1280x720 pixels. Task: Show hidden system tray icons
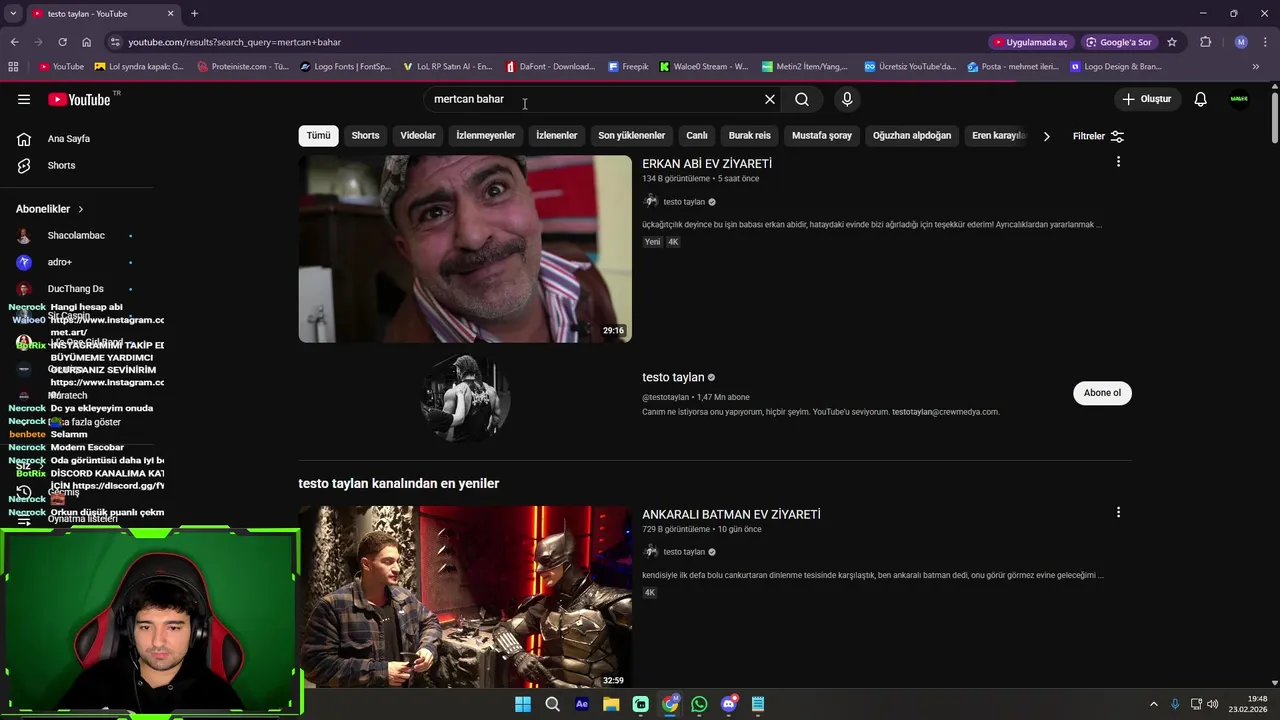1153,704
